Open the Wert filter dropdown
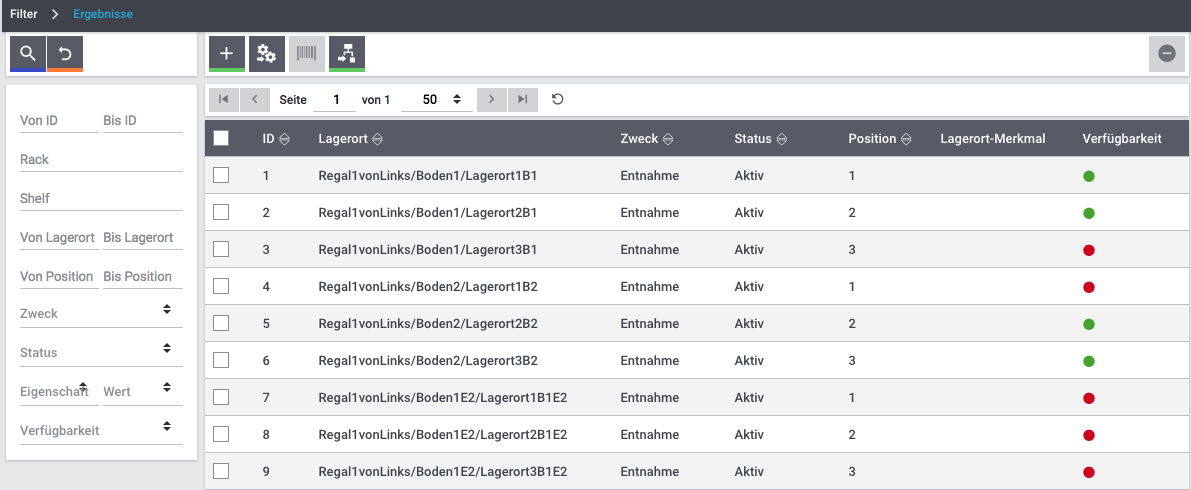The width and height of the screenshot is (1191, 490). pyautogui.click(x=143, y=391)
